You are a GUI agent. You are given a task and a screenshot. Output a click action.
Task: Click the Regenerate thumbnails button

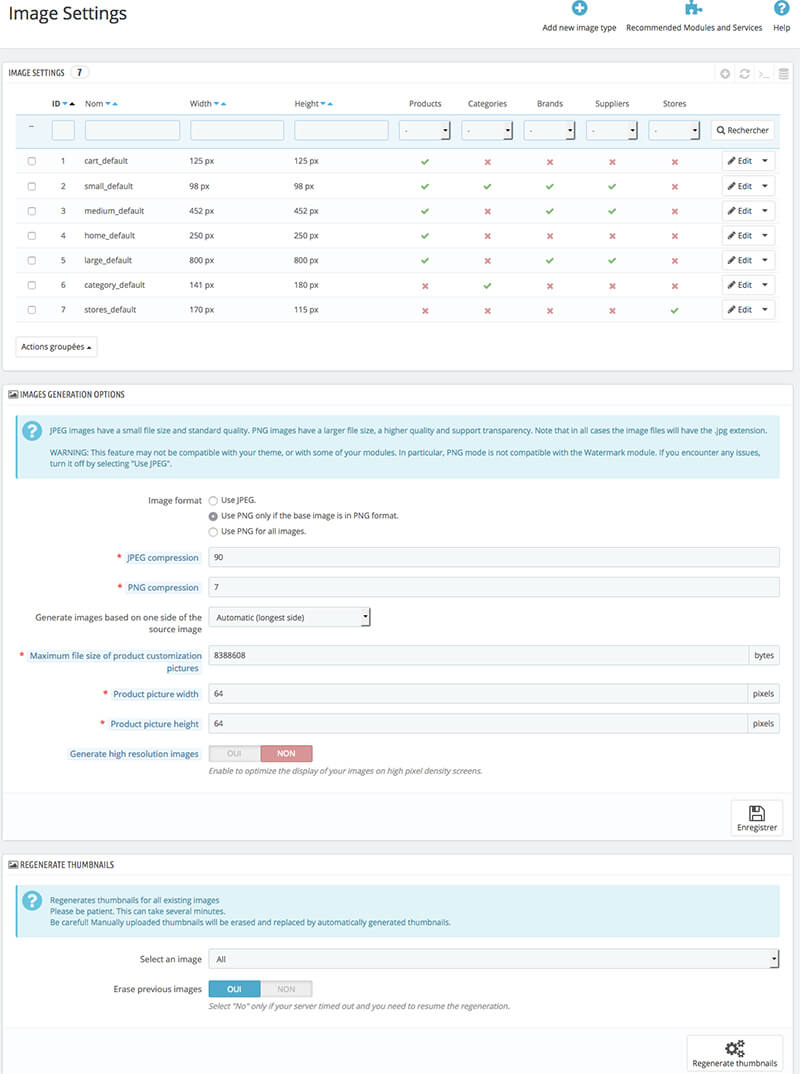(734, 1053)
